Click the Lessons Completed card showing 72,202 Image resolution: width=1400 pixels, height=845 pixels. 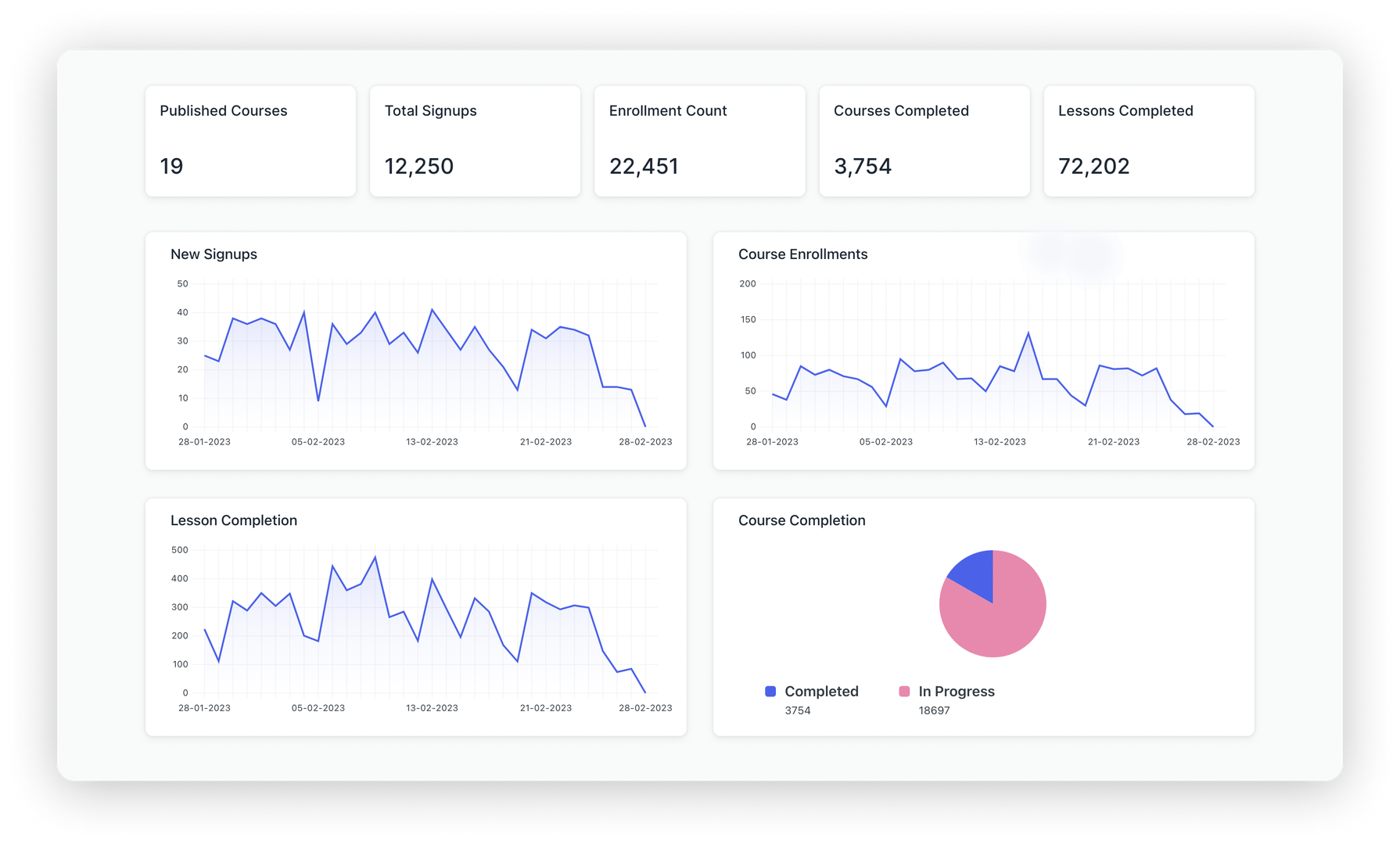[1148, 141]
